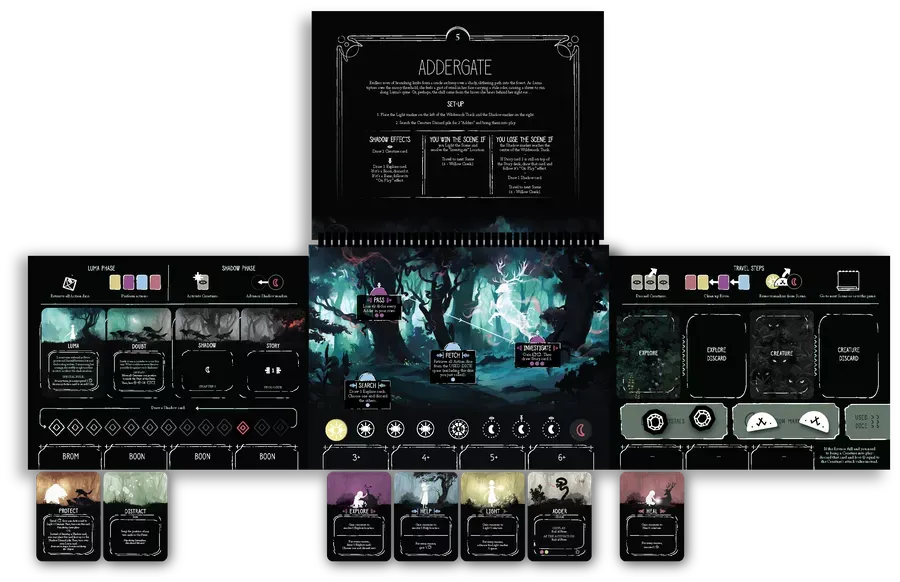Click the Used Dice area
This screenshot has width=900, height=582.
coord(867,421)
